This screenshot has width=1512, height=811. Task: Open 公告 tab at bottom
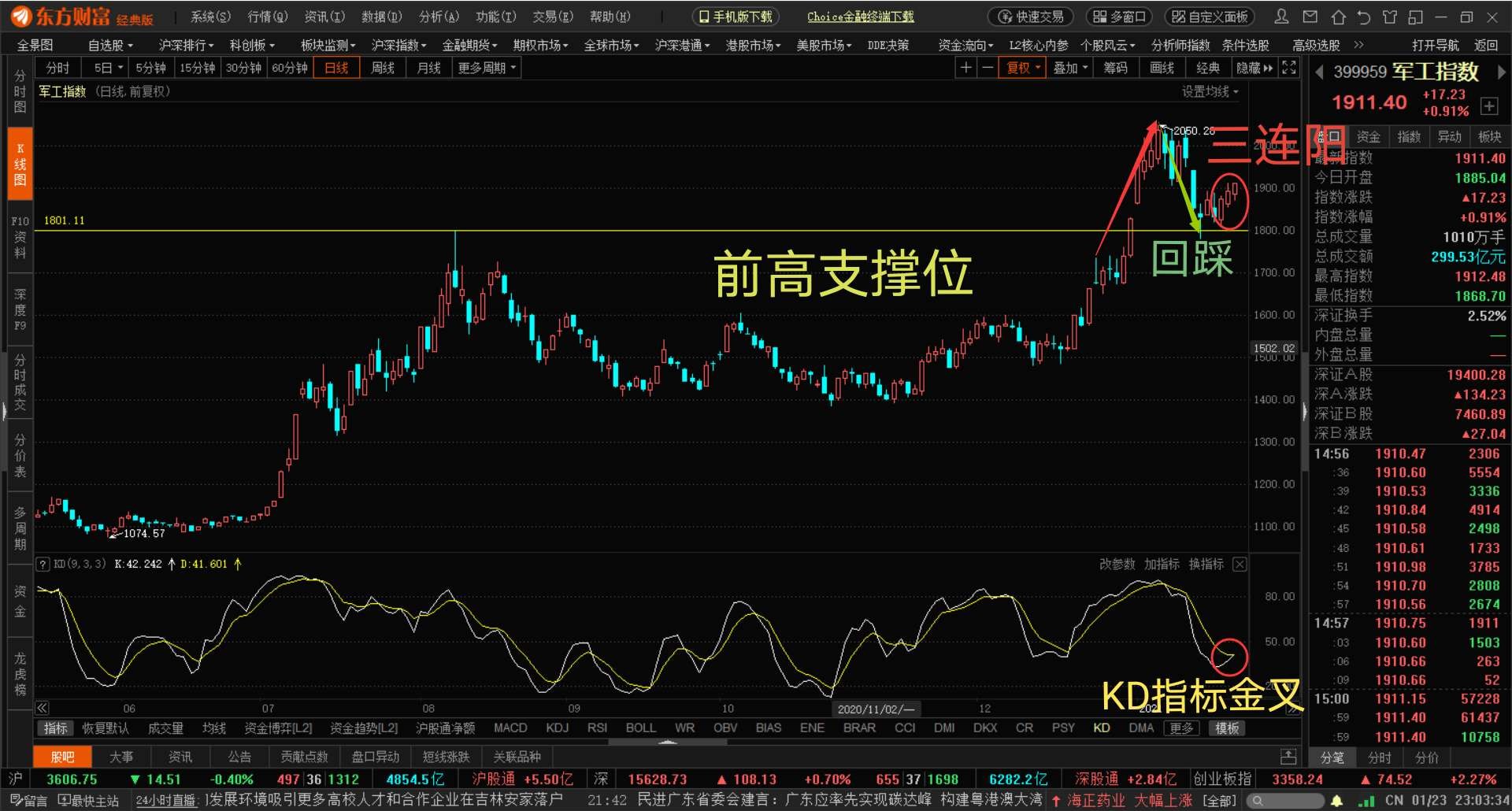click(x=239, y=757)
